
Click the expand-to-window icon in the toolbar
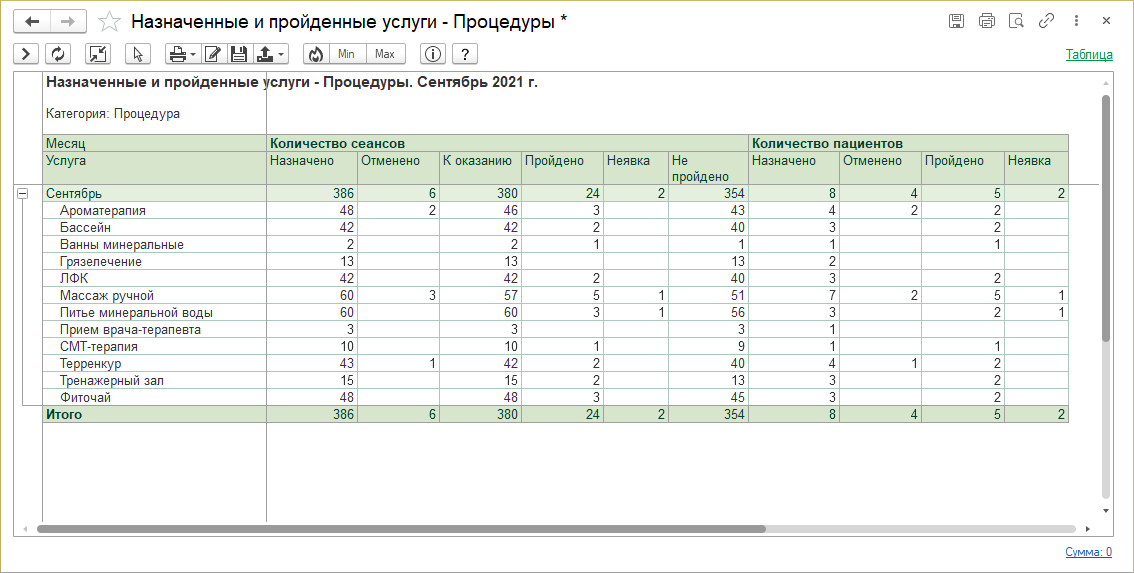click(98, 54)
